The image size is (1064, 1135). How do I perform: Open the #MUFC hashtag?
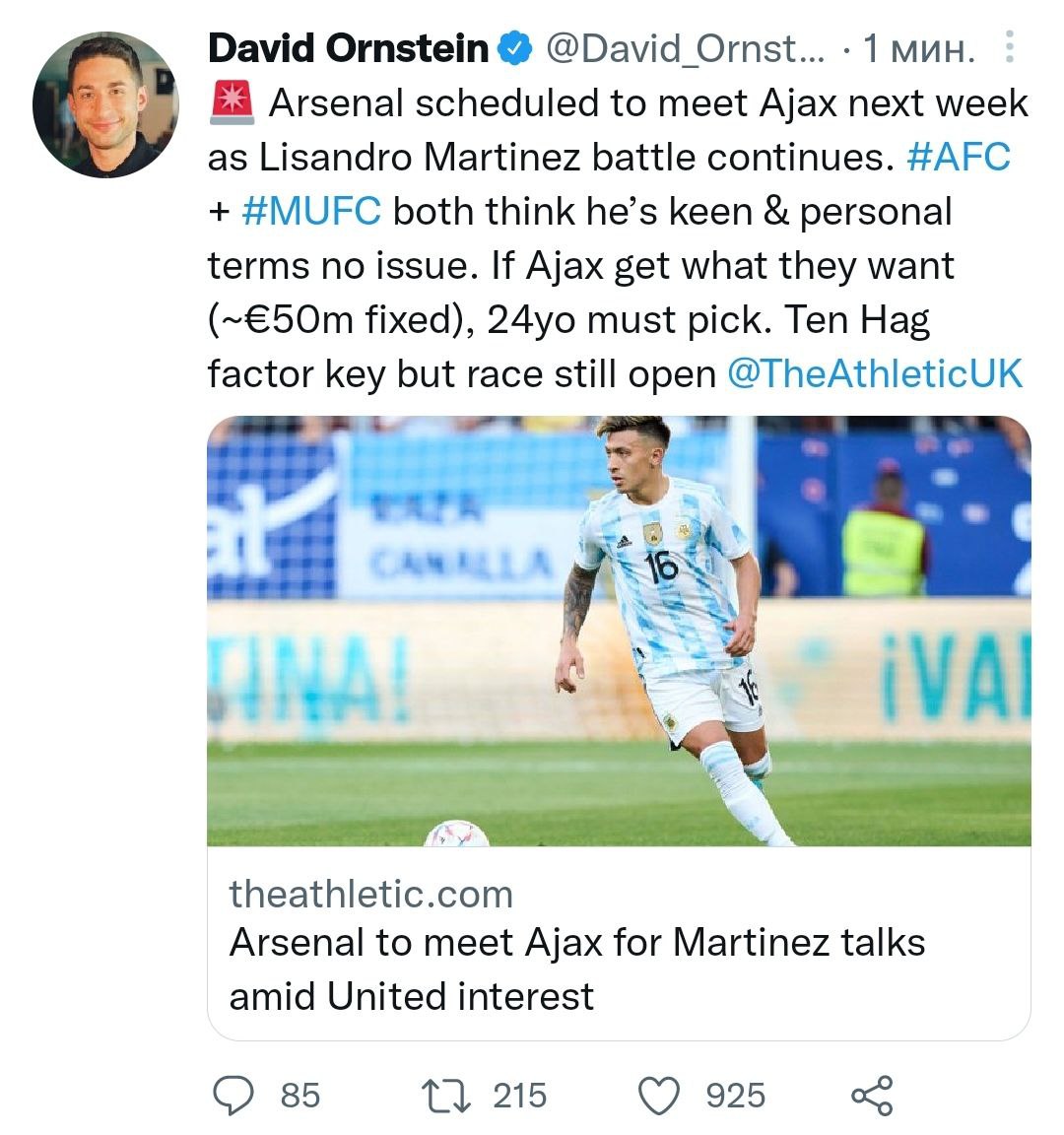pos(310,212)
